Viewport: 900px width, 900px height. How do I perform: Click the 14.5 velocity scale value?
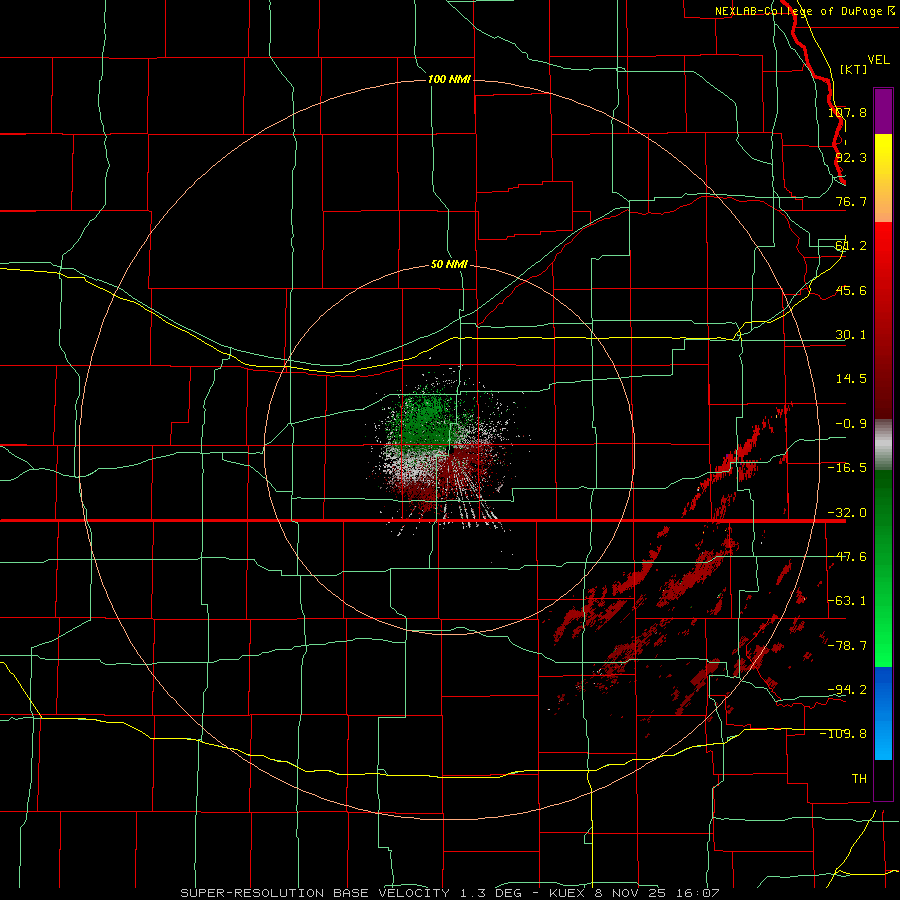[x=851, y=379]
